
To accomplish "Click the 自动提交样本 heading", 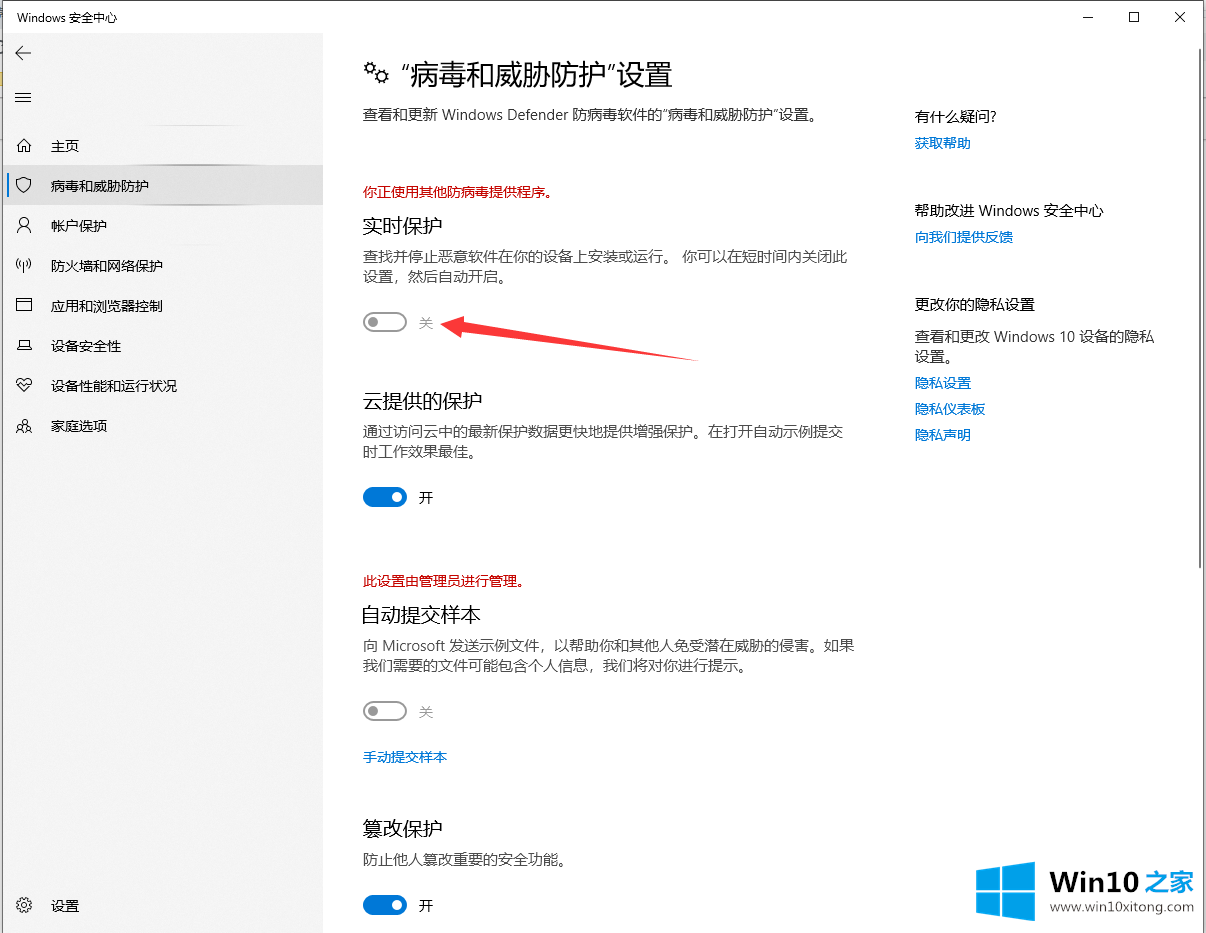I will tap(422, 615).
